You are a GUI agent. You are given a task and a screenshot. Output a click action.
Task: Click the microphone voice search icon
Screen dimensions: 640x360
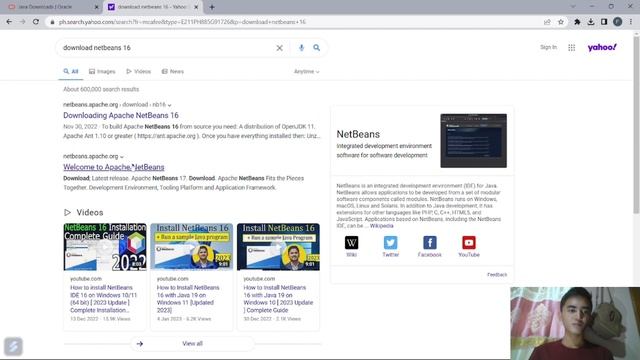(x=301, y=48)
